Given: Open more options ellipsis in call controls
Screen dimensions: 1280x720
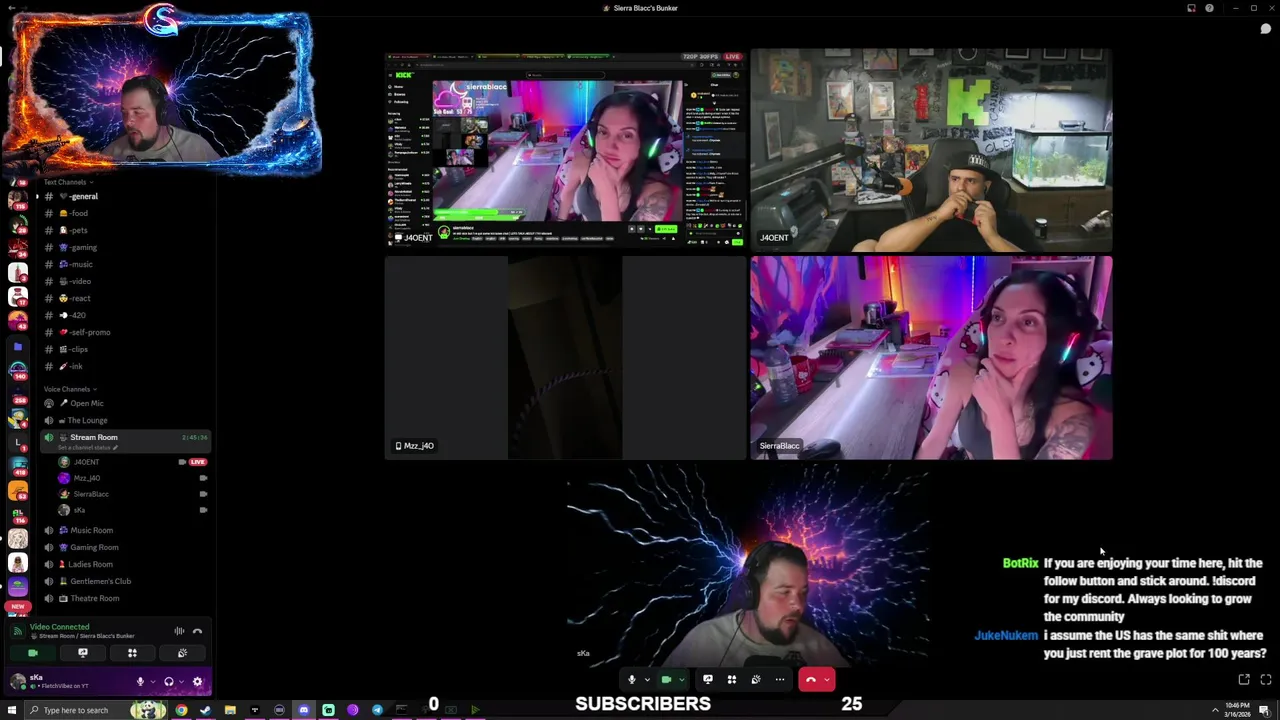Looking at the screenshot, I should [x=780, y=680].
